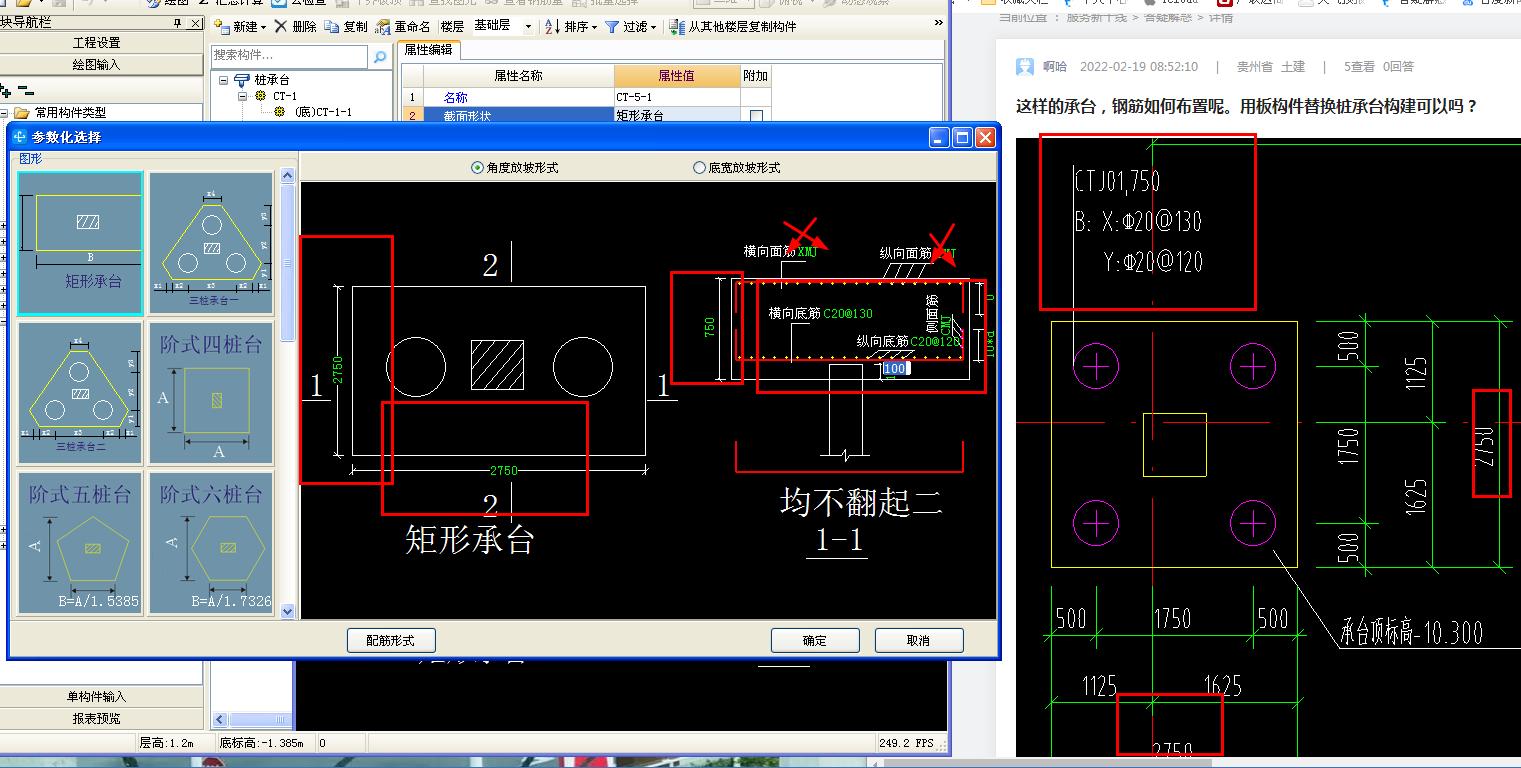Expand toolbar overflow chevron
This screenshot has width=1521, height=768.
coord(939,23)
